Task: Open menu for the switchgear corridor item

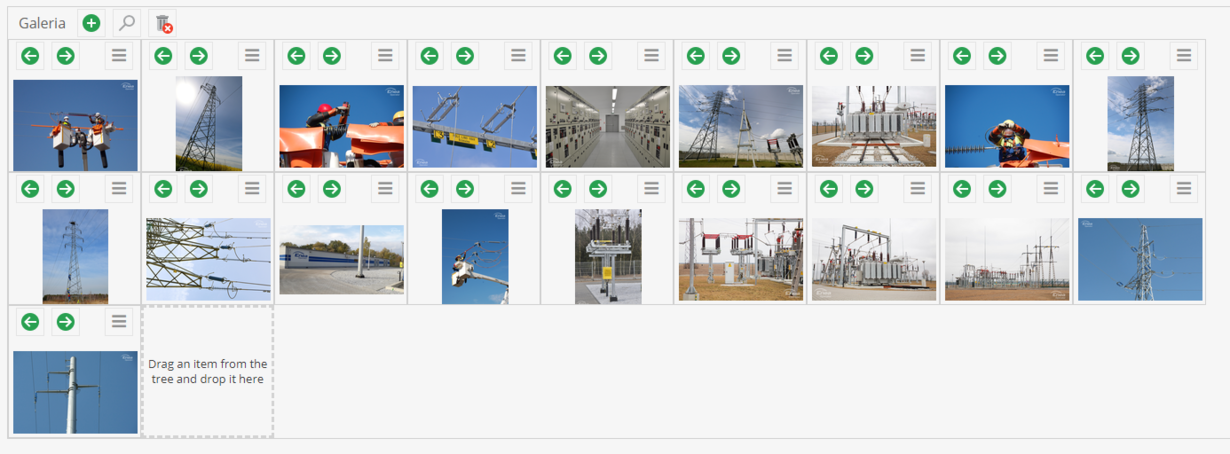Action: pyautogui.click(x=651, y=56)
